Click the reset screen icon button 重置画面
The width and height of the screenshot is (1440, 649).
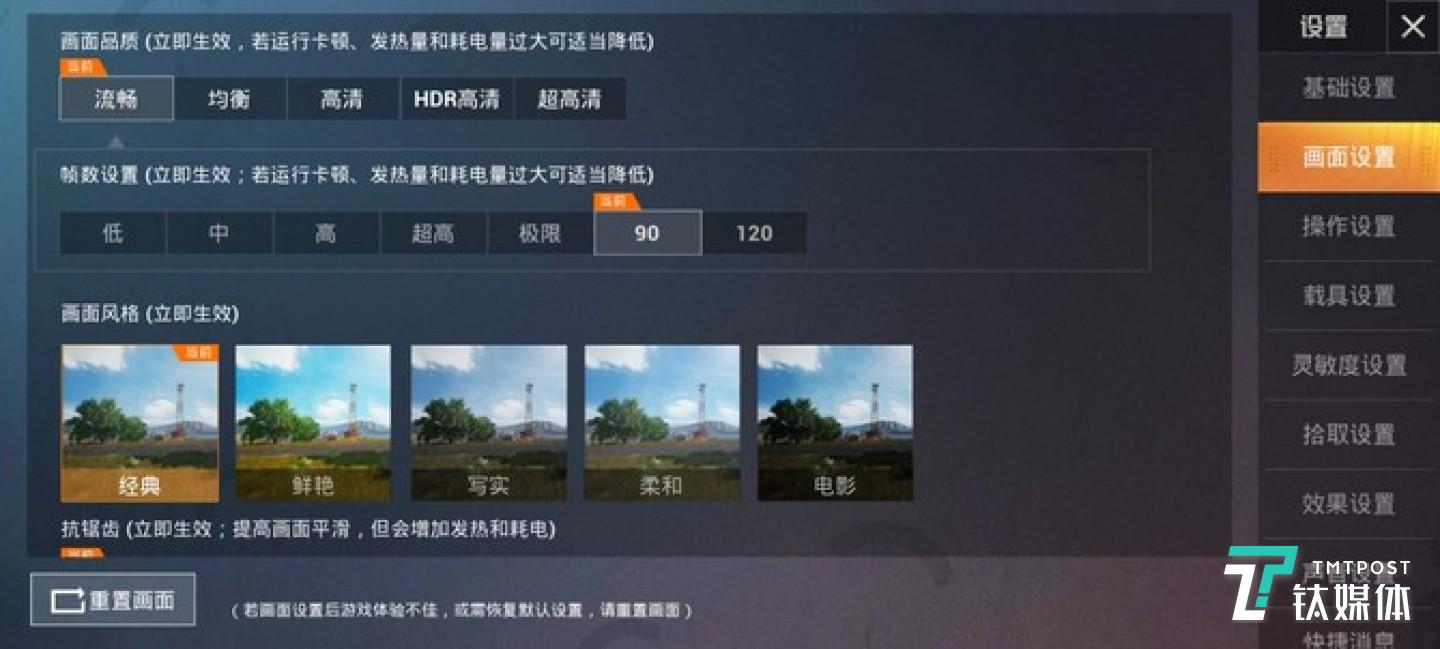(113, 600)
